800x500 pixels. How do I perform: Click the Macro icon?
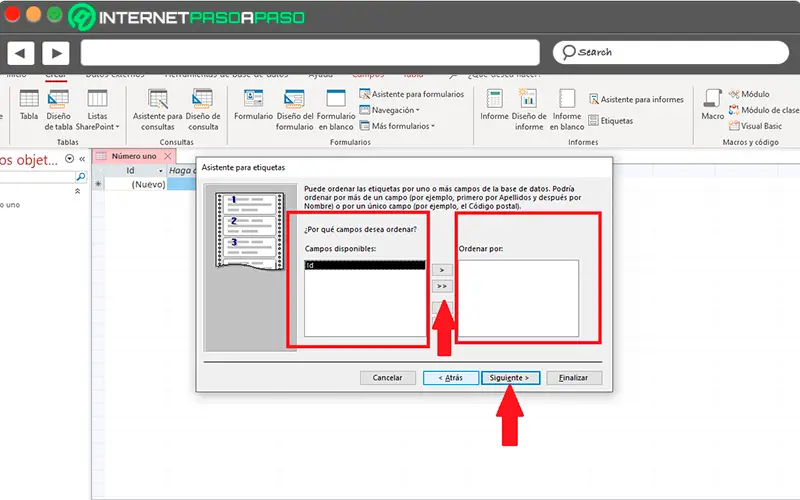click(712, 105)
